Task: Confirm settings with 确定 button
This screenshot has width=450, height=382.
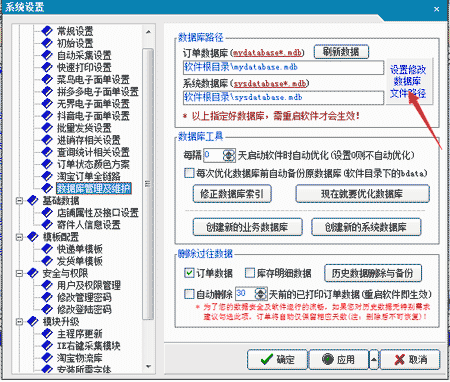Action: tap(277, 359)
